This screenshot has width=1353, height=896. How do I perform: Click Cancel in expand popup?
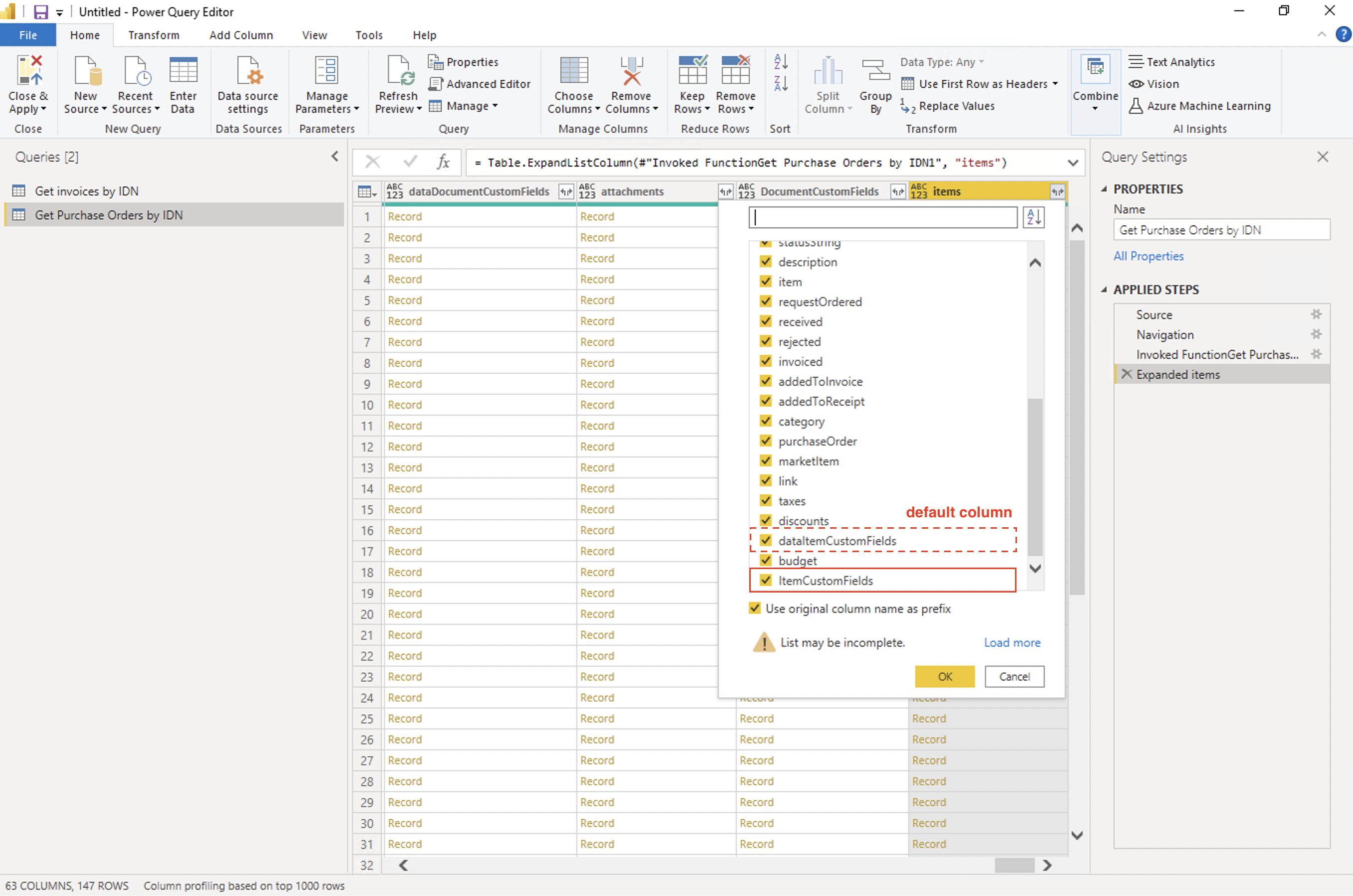(x=1014, y=677)
